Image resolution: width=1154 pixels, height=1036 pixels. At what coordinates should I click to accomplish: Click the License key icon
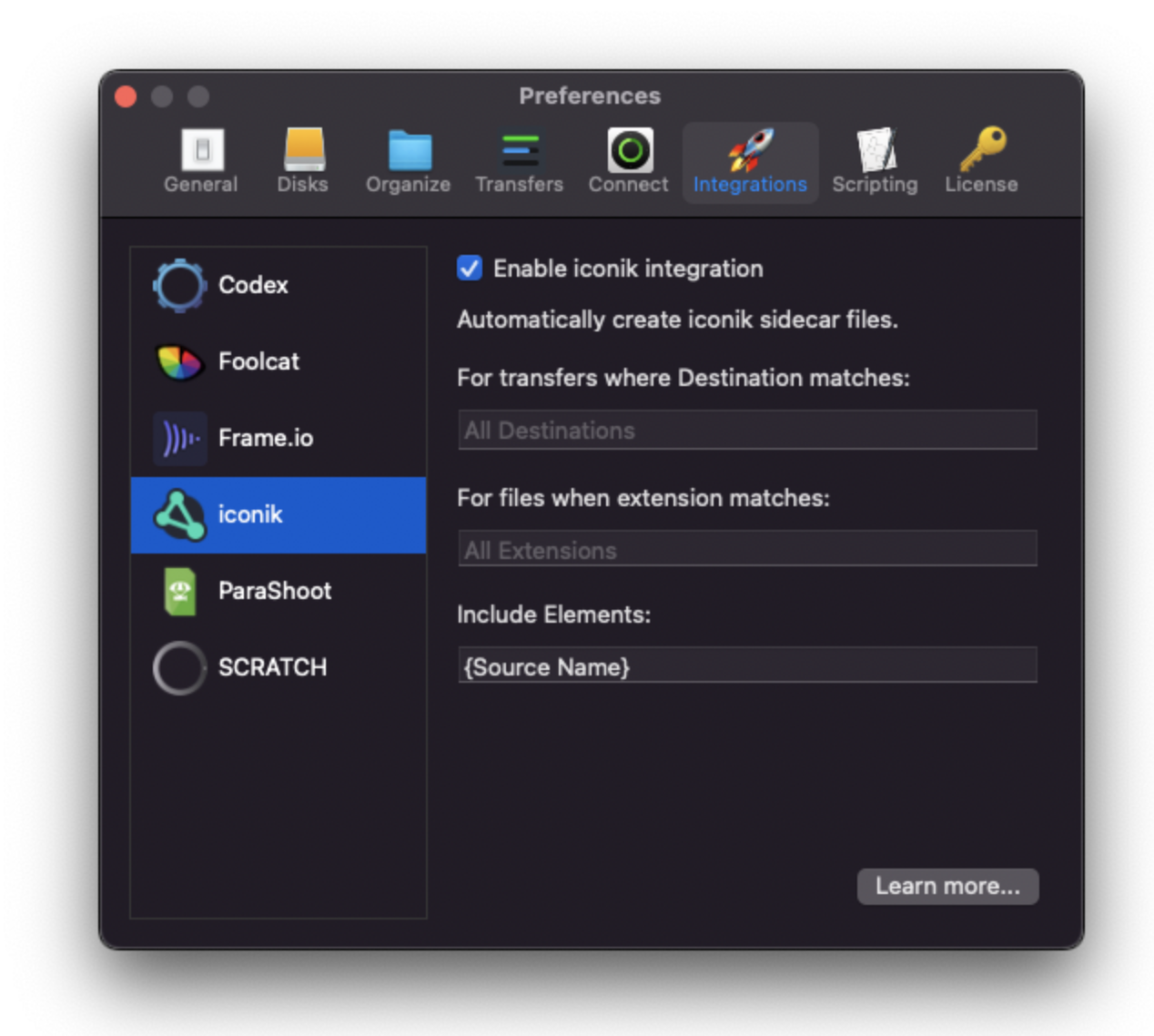coord(982,150)
